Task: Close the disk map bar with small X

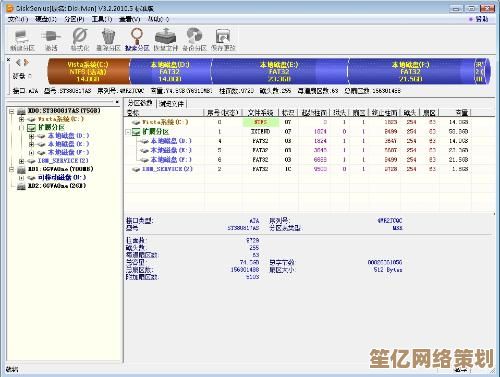Action: click(8, 60)
